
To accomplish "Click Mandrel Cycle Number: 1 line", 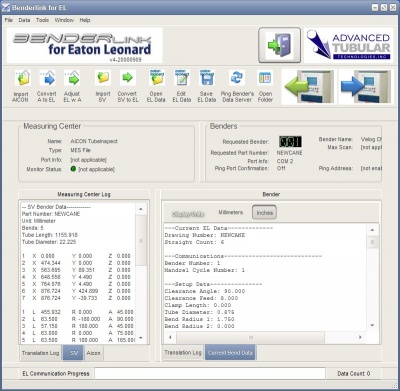I will [205, 270].
